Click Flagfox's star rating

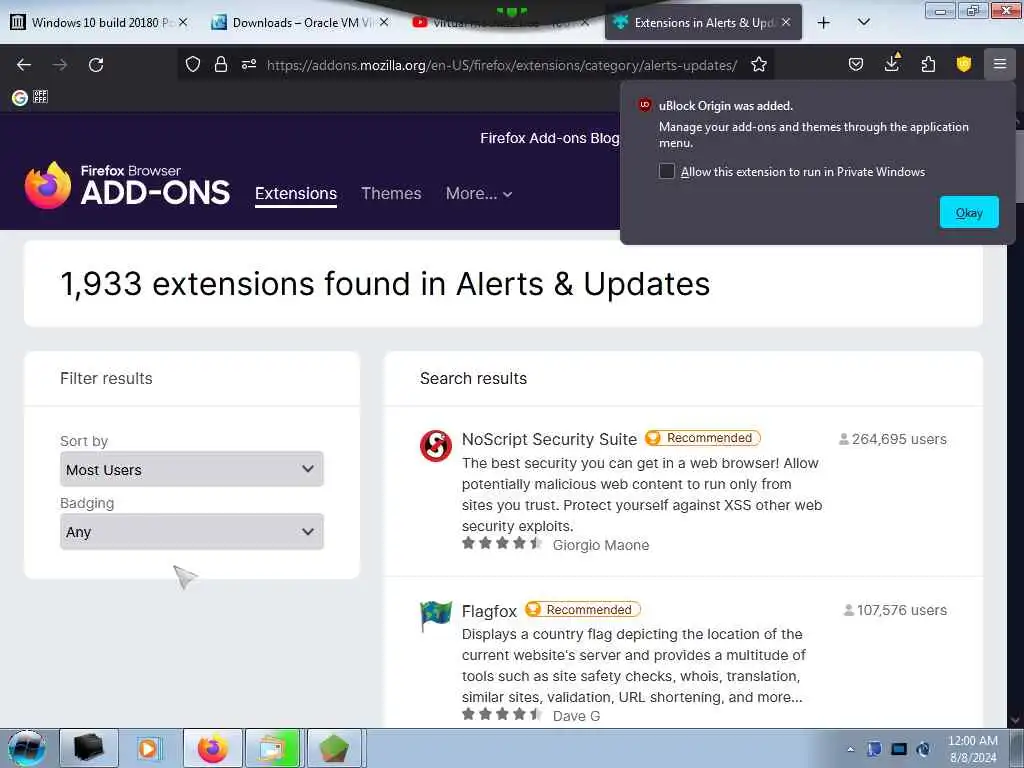(x=502, y=714)
